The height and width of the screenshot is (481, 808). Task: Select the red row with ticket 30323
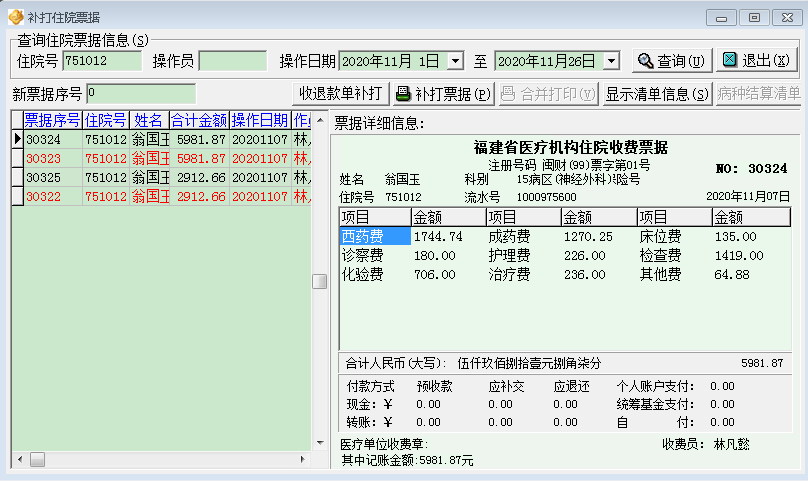click(161, 158)
